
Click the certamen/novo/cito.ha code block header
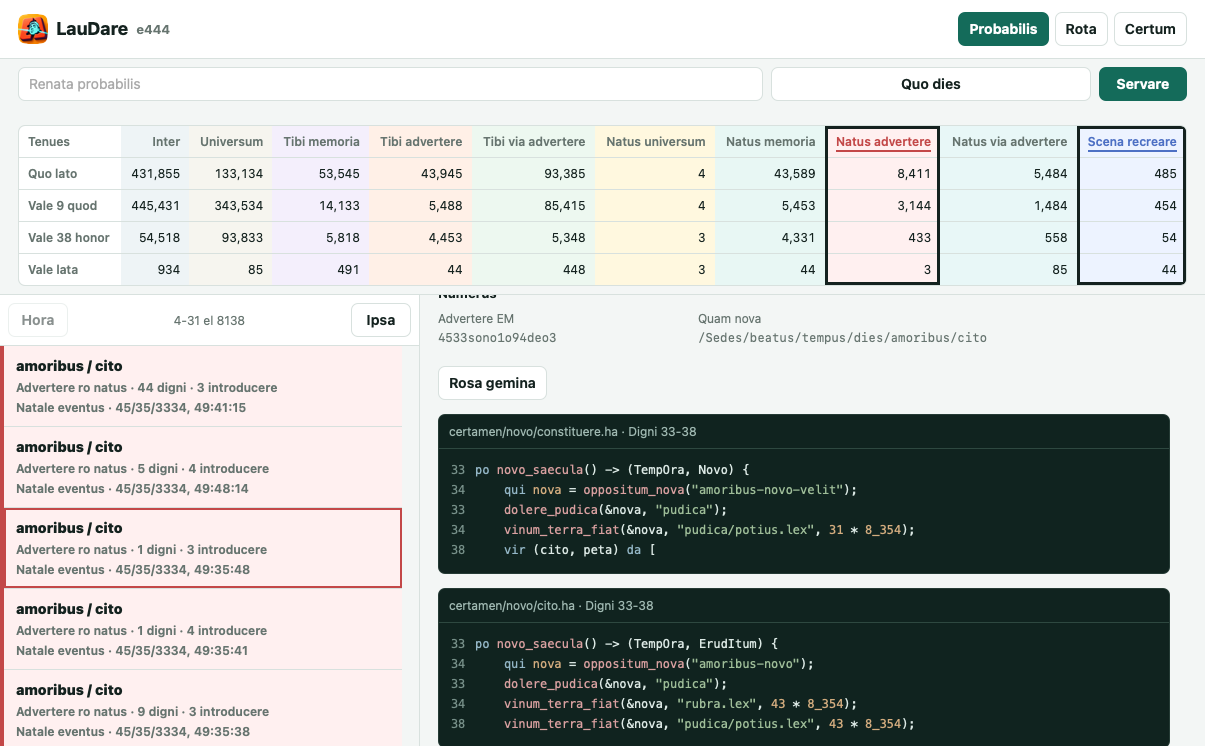tap(804, 606)
